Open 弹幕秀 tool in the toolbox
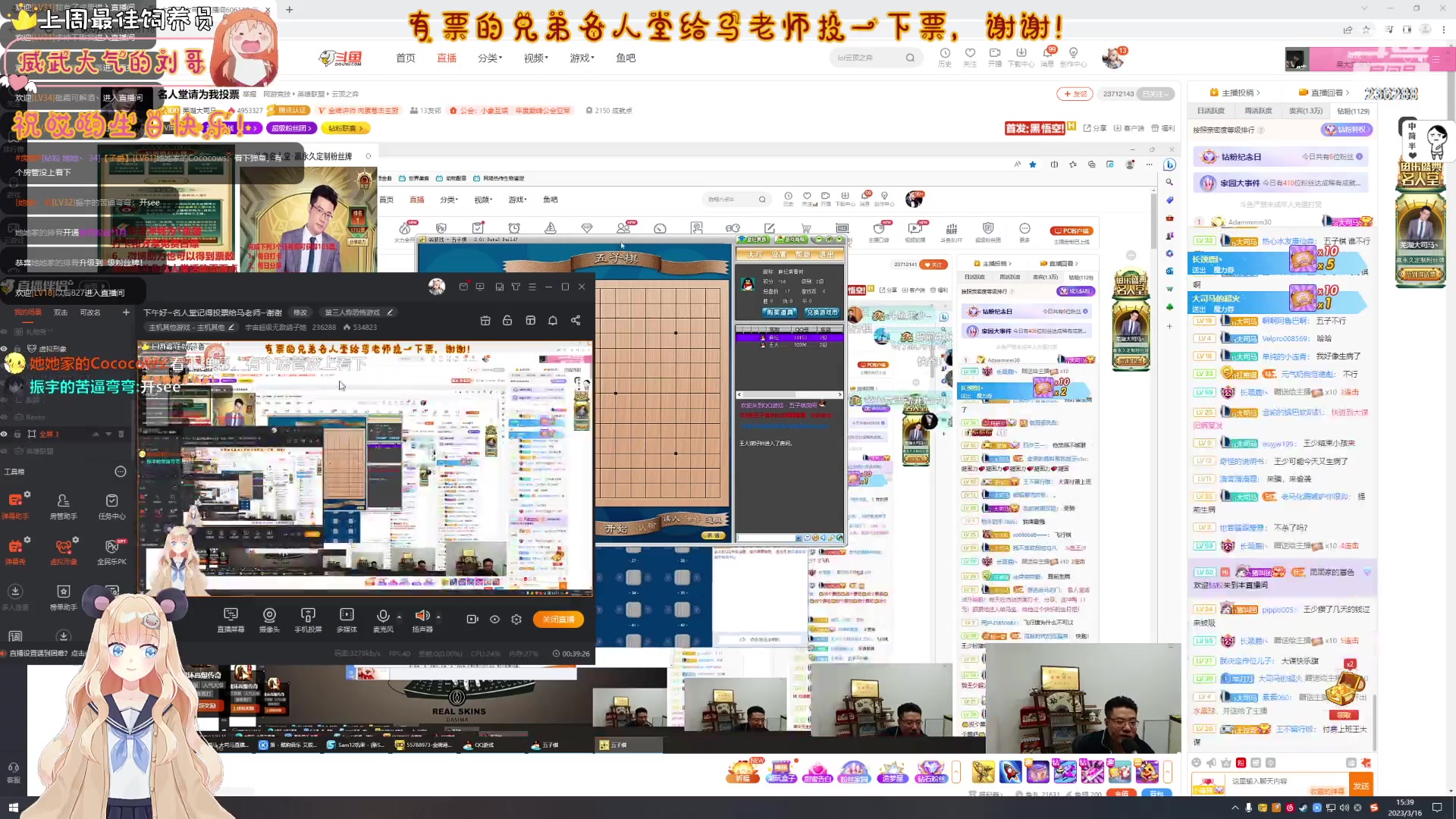Image resolution: width=1456 pixels, height=819 pixels. pos(16,551)
